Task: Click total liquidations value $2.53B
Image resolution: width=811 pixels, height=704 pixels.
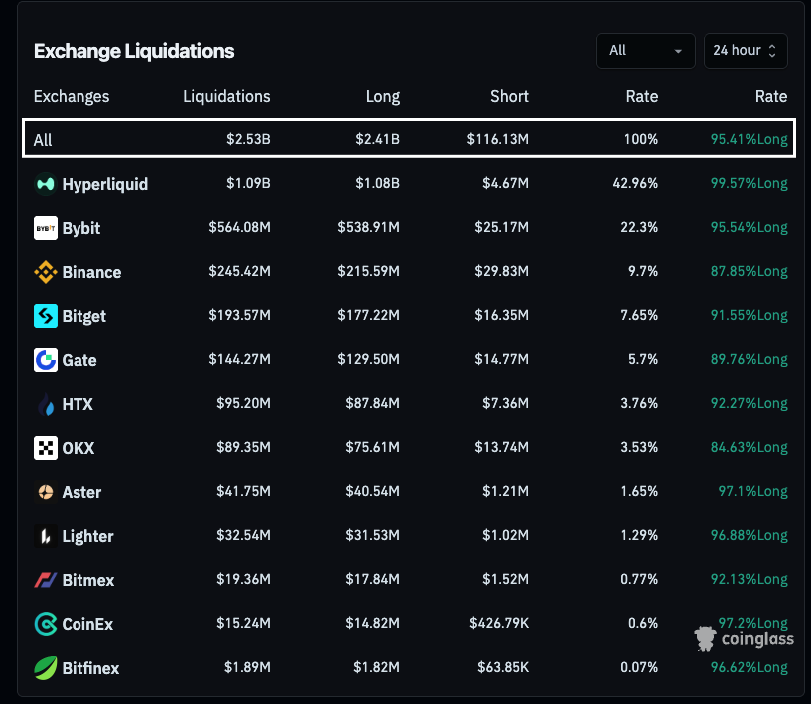Action: [x=248, y=139]
